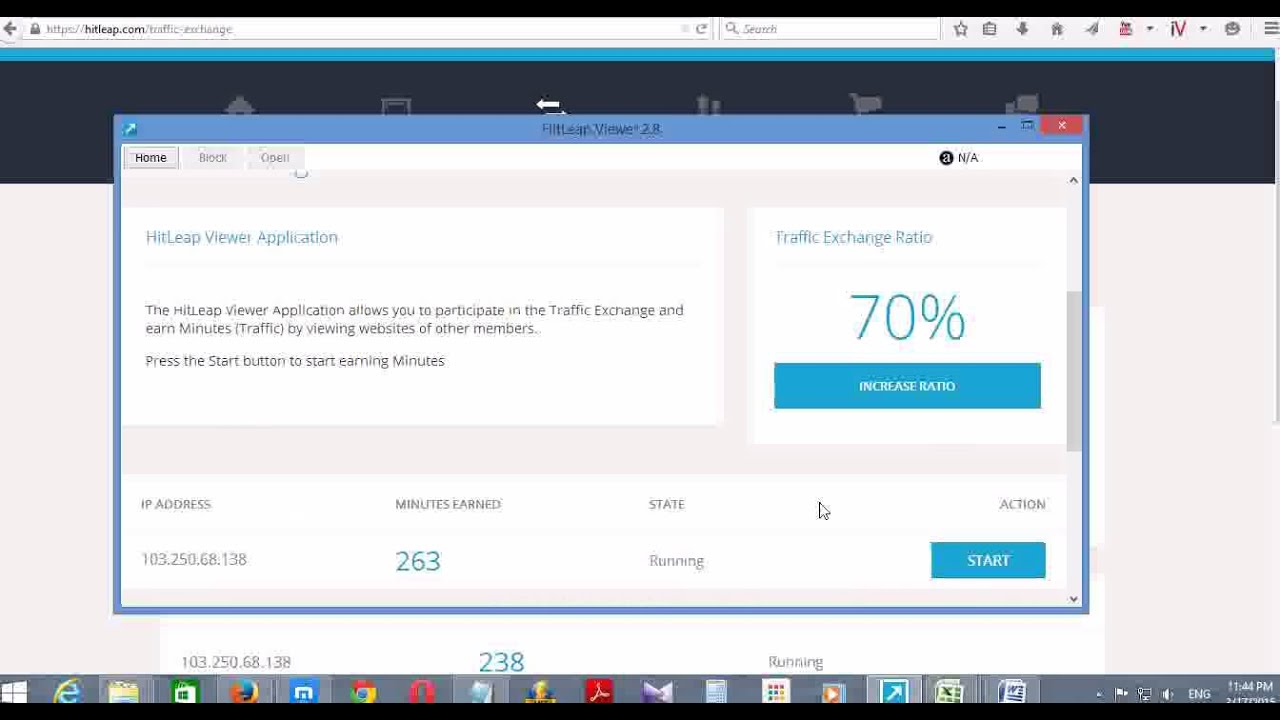Open Google Chrome from the taskbar
Screen dimensions: 1280x720
pos(363,692)
